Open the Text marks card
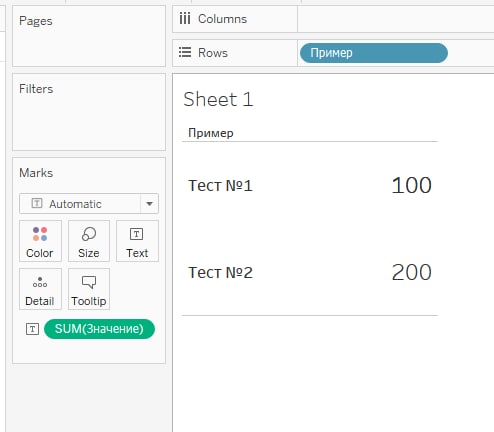Viewport: 494px width, 432px height. (137, 241)
